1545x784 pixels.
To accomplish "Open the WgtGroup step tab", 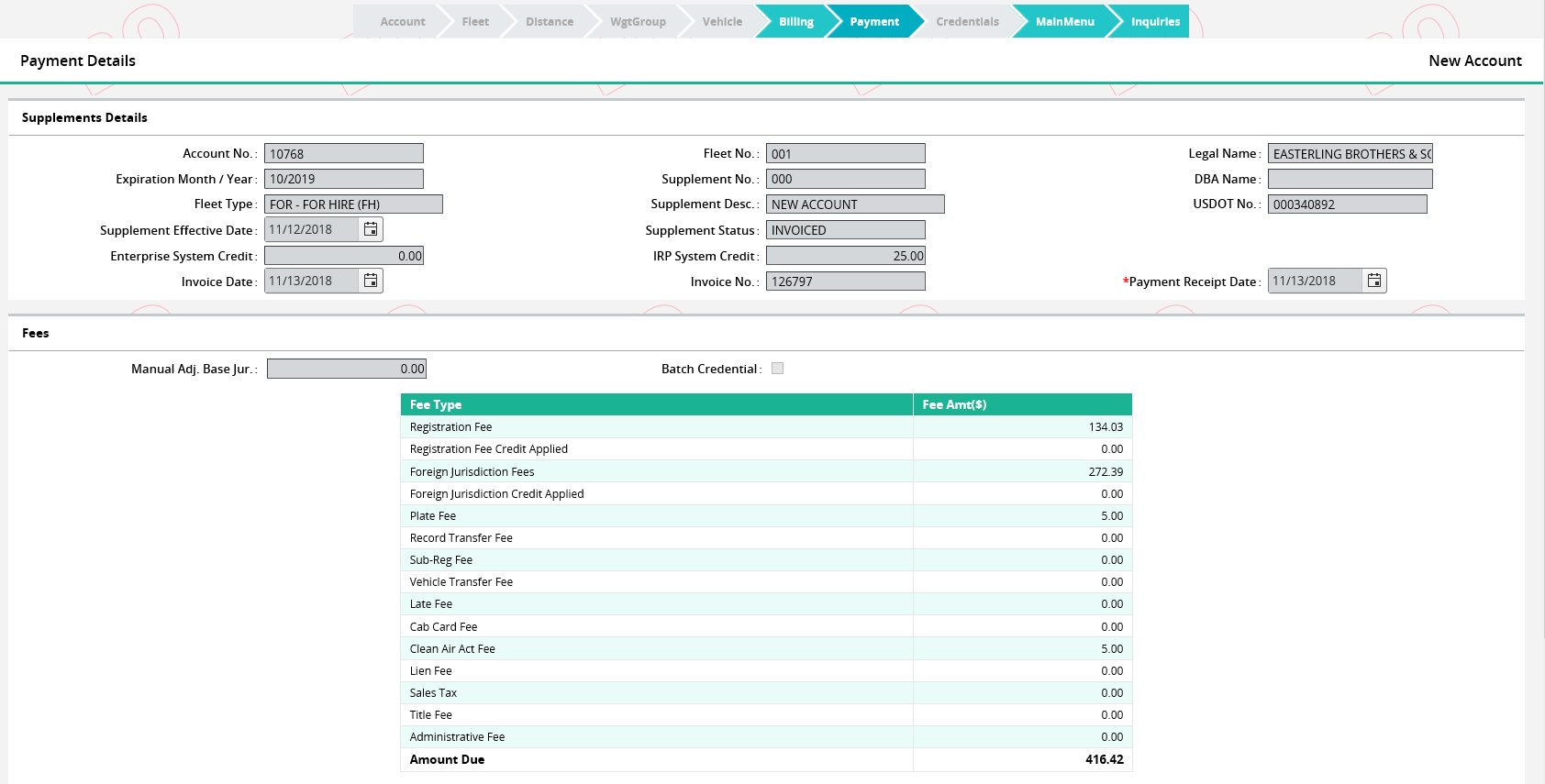I will point(638,21).
